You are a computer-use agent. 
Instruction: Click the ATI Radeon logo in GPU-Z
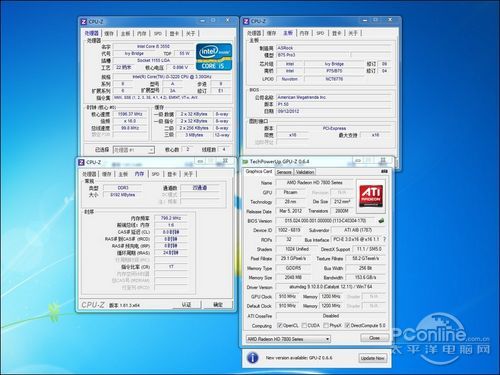coord(371,196)
